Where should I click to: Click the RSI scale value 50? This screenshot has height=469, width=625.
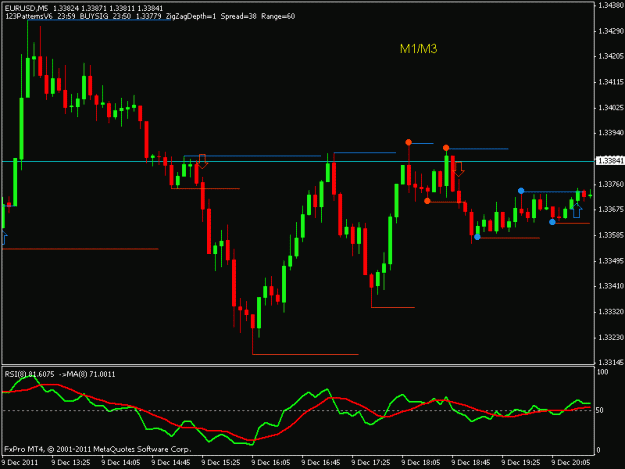point(601,410)
